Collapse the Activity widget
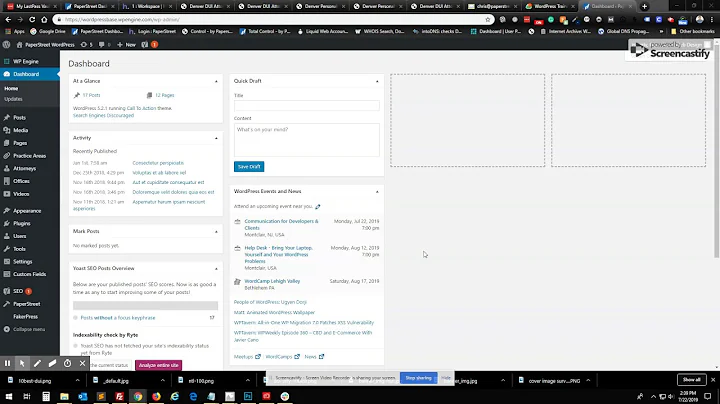Viewport: 720px width, 404px height. [216, 138]
